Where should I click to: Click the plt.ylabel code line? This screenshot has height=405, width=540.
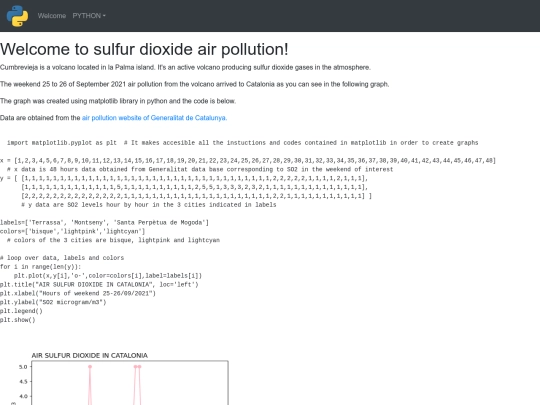coord(53,302)
